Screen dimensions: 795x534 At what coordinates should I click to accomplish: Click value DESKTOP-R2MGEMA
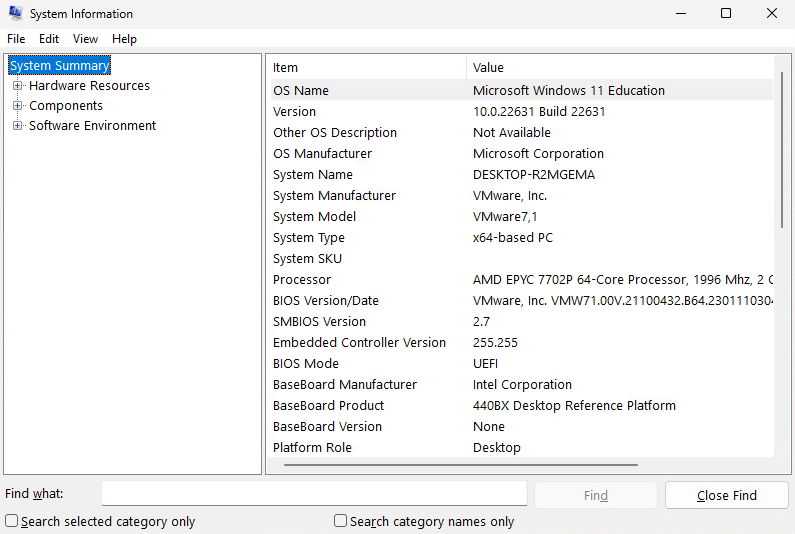(533, 174)
